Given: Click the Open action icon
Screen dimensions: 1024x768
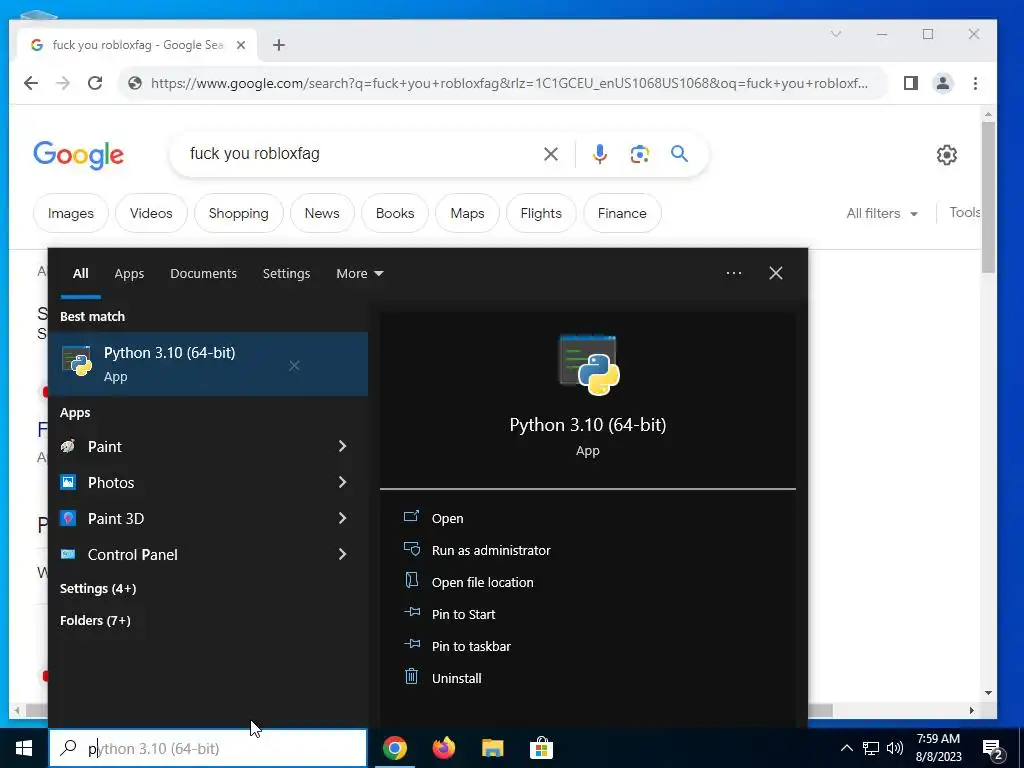Looking at the screenshot, I should [411, 517].
